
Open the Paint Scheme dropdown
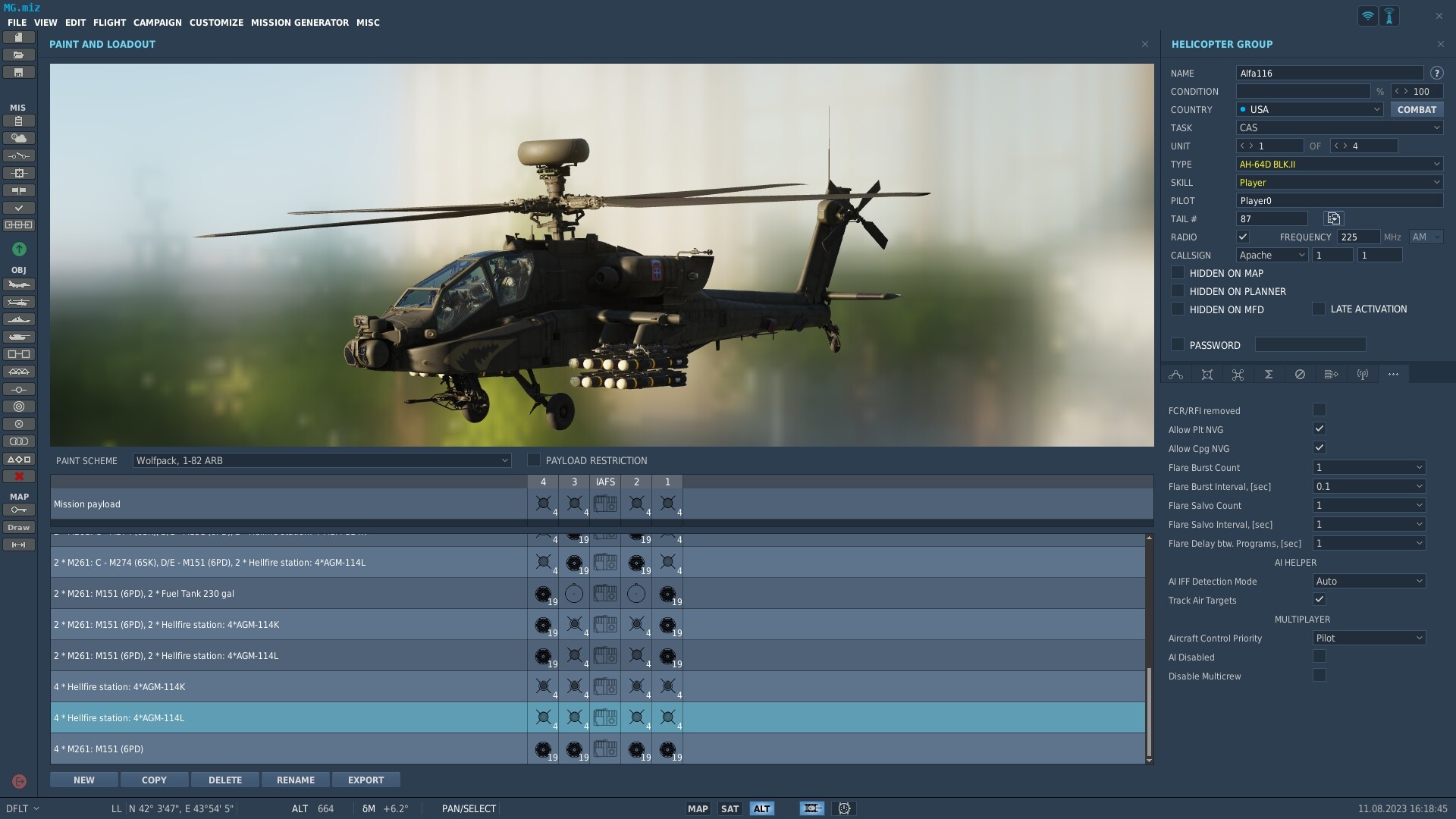322,460
